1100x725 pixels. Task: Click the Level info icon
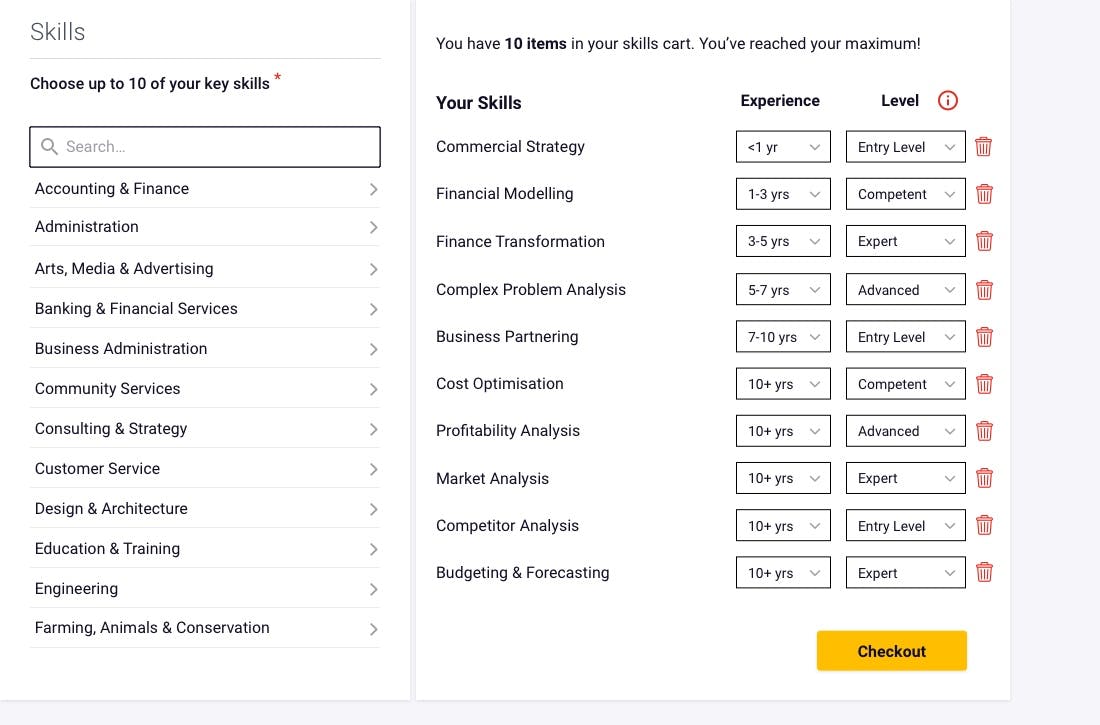948,101
